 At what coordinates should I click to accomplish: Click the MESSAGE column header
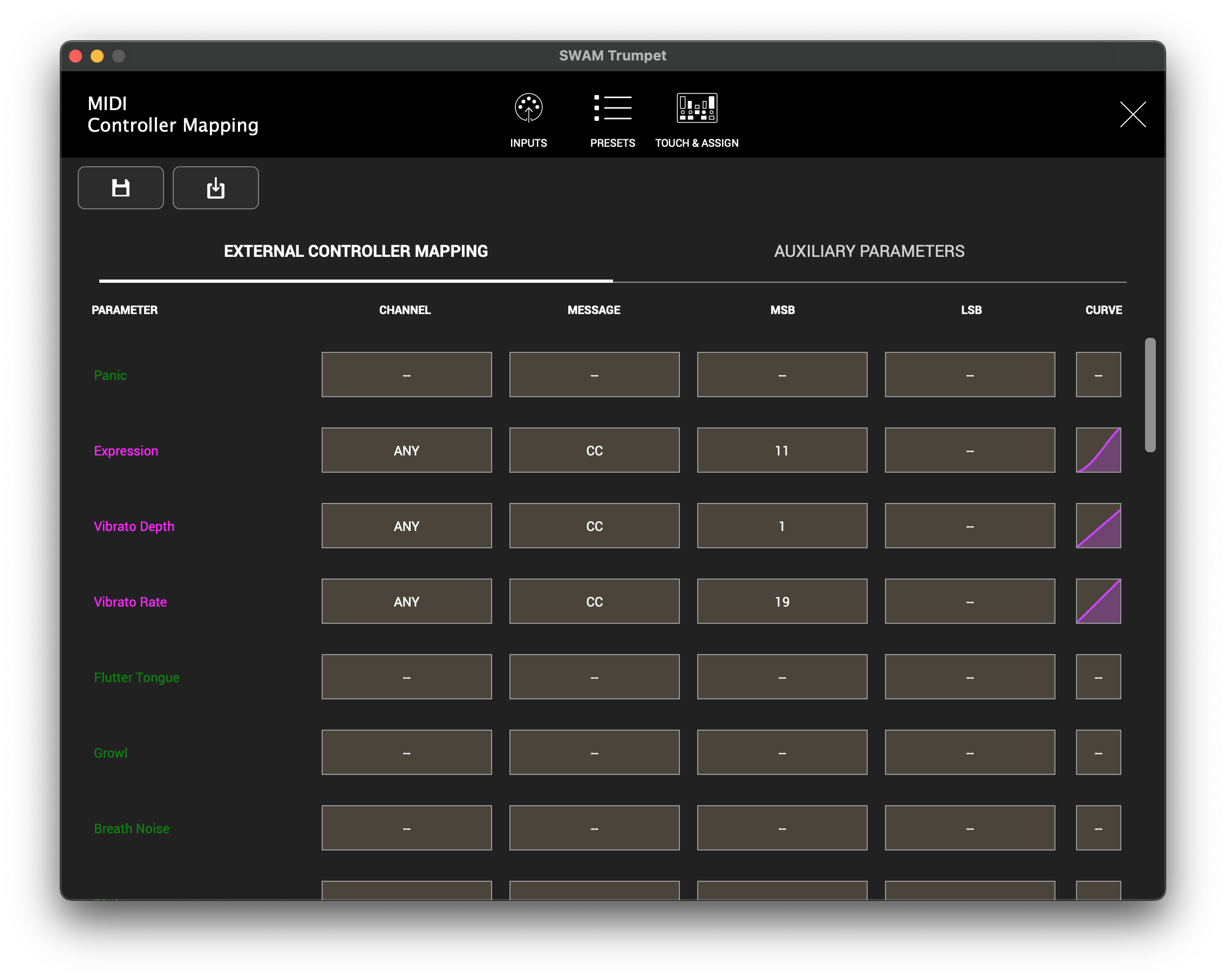click(x=594, y=310)
